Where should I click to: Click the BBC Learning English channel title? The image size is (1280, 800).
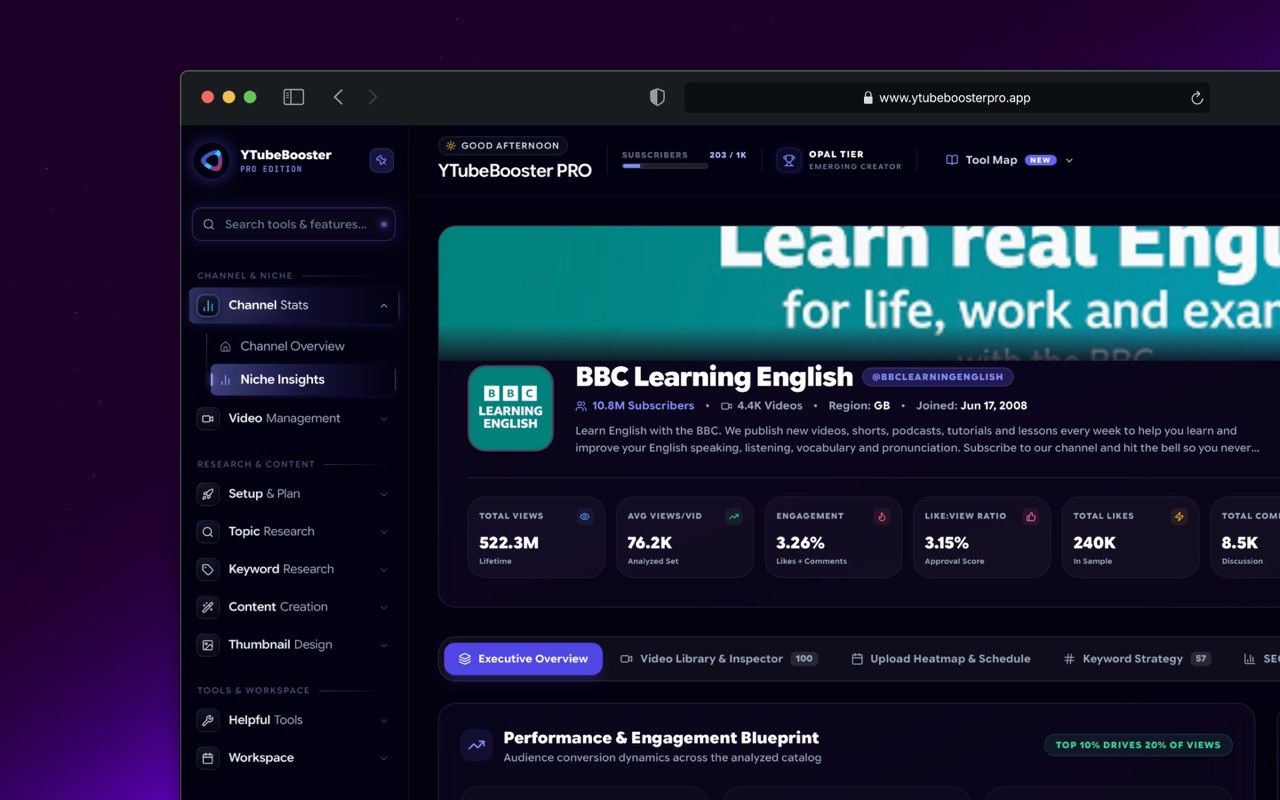[714, 377]
